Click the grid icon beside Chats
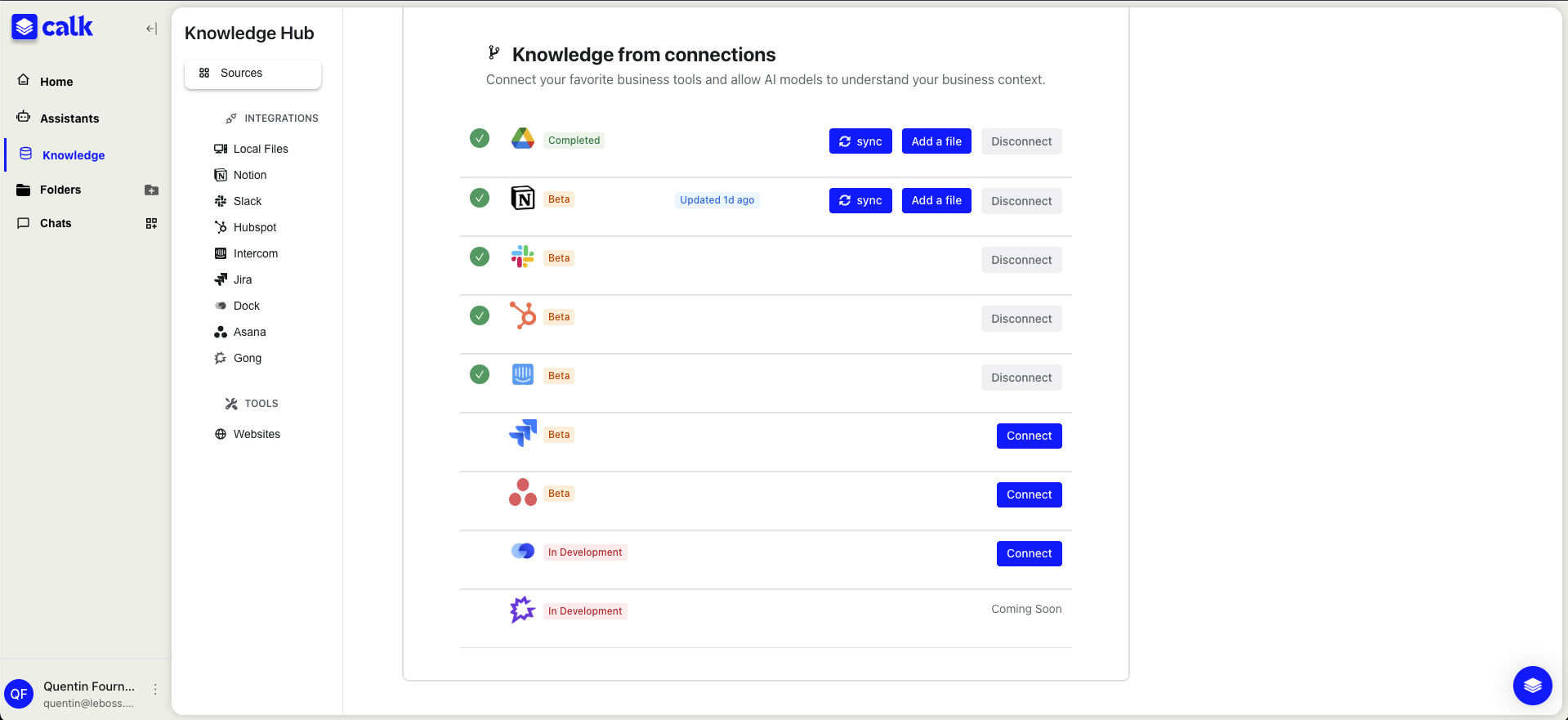This screenshot has width=1568, height=720. click(x=151, y=223)
